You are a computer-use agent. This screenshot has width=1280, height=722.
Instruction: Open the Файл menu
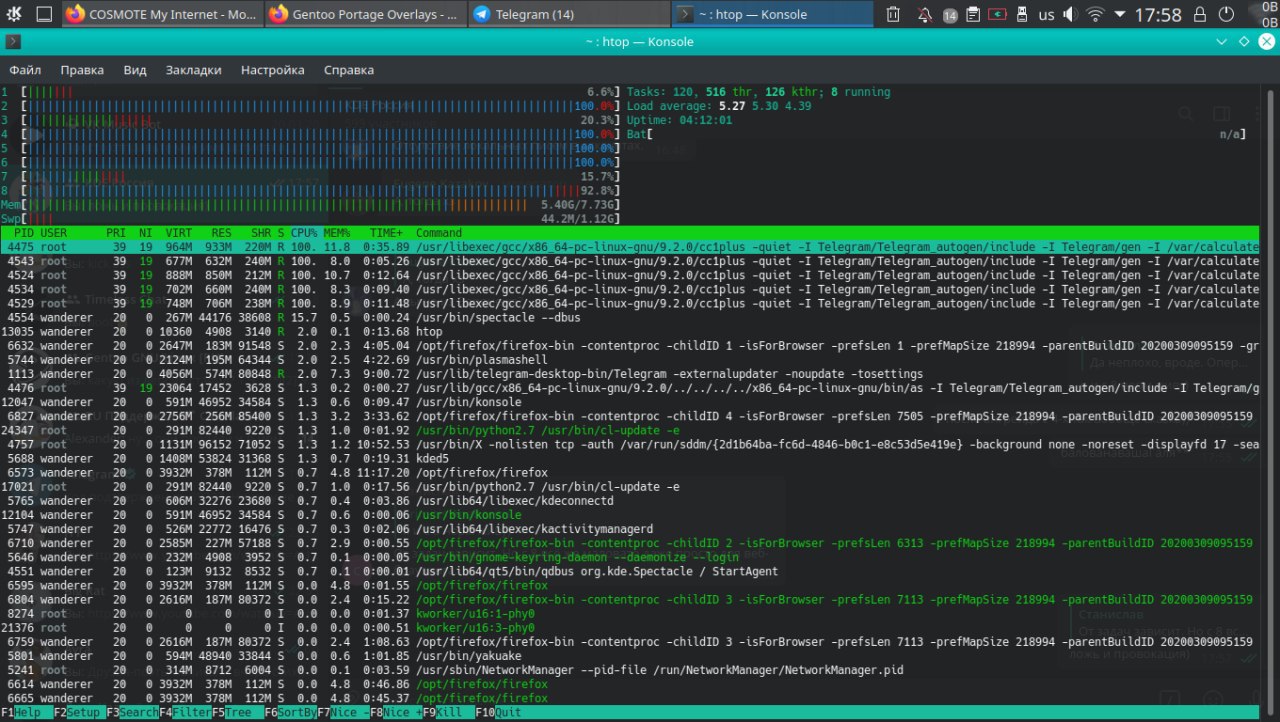(x=25, y=70)
